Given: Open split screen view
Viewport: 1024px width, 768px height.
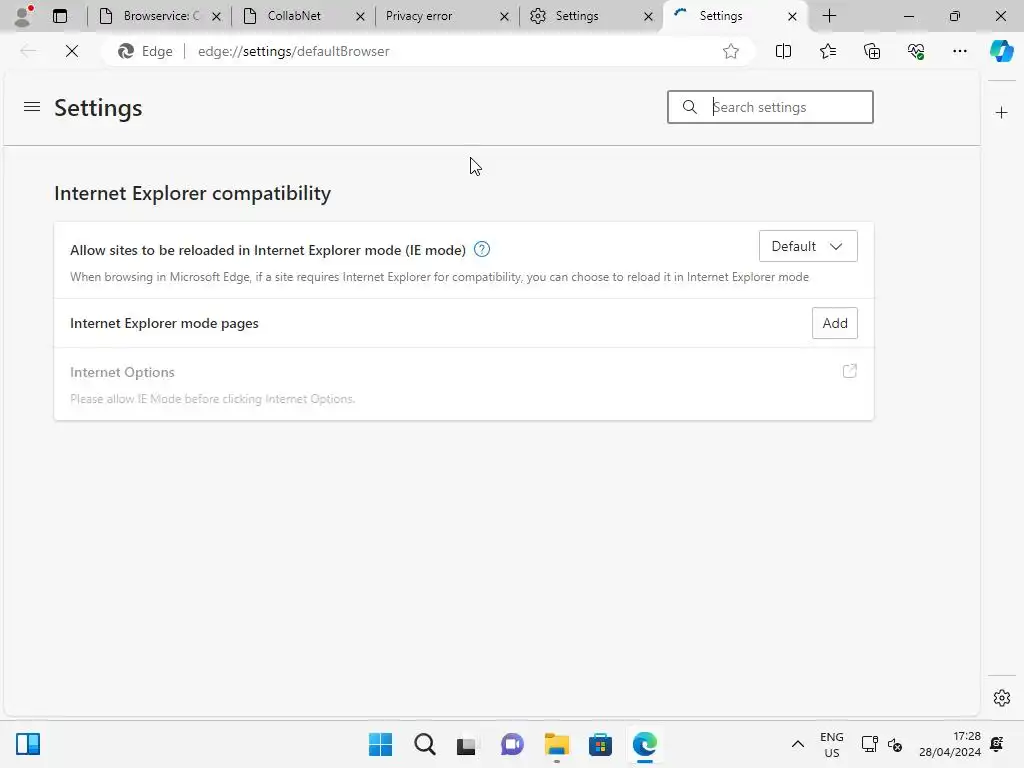Looking at the screenshot, I should (783, 51).
